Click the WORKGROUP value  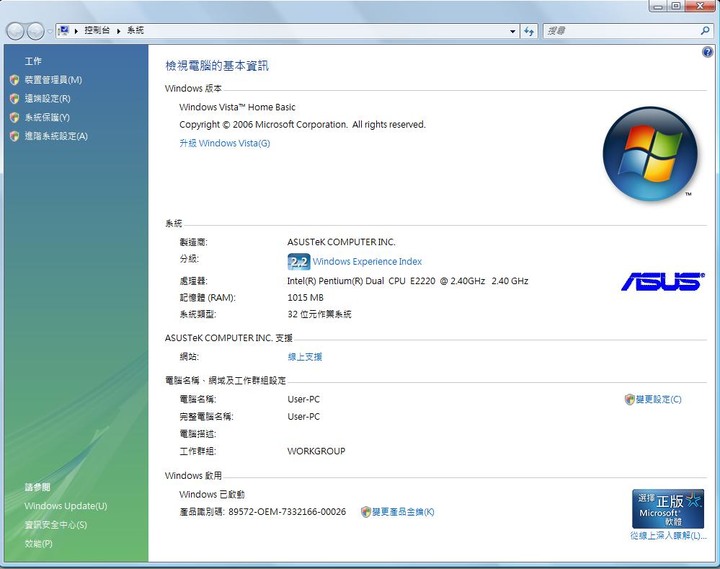[x=316, y=451]
